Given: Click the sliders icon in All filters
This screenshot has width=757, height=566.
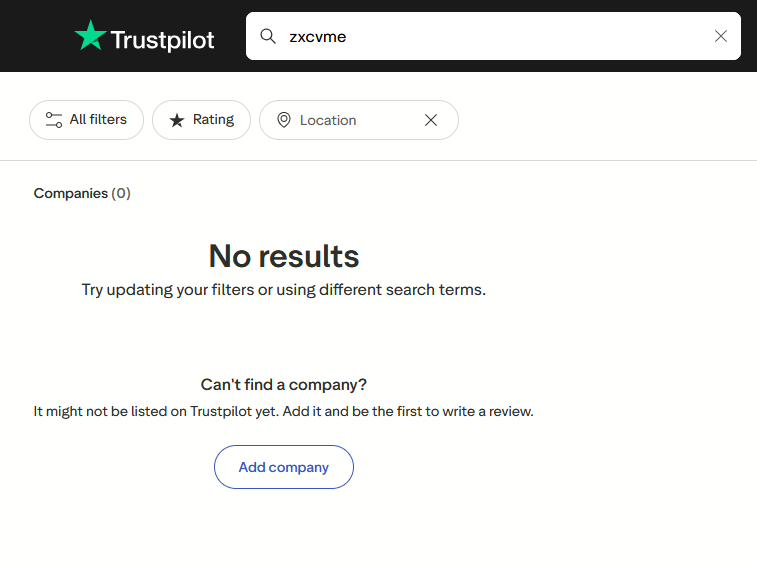Looking at the screenshot, I should [x=54, y=120].
